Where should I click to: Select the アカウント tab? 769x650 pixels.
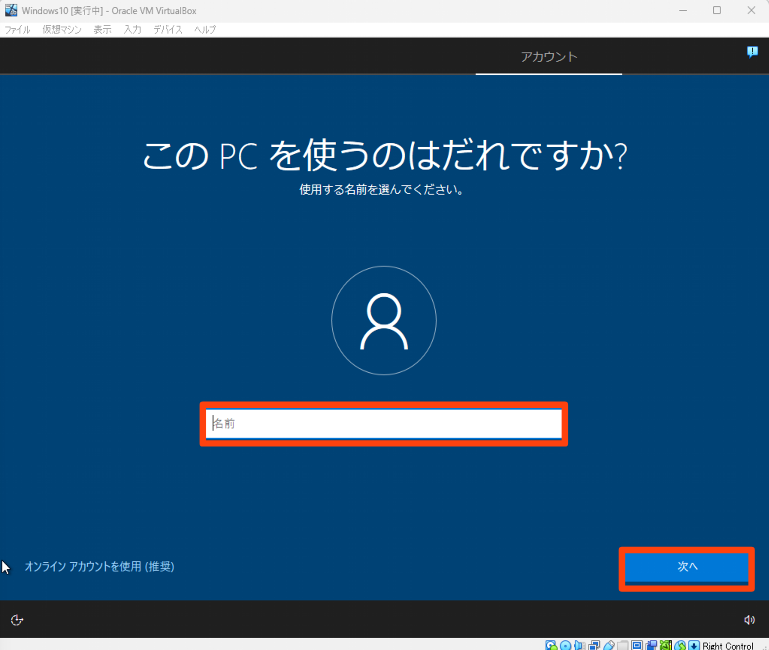tap(549, 57)
